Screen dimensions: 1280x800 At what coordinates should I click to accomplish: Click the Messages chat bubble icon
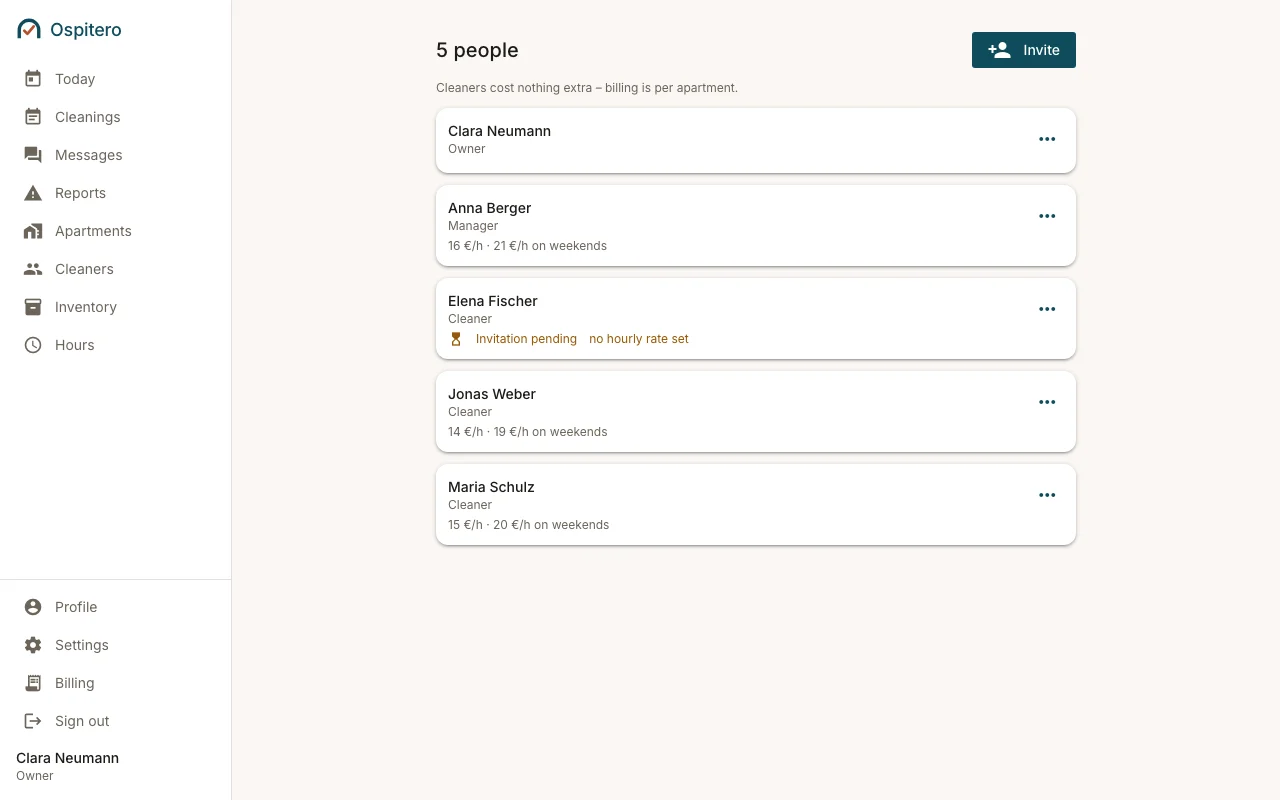click(33, 155)
